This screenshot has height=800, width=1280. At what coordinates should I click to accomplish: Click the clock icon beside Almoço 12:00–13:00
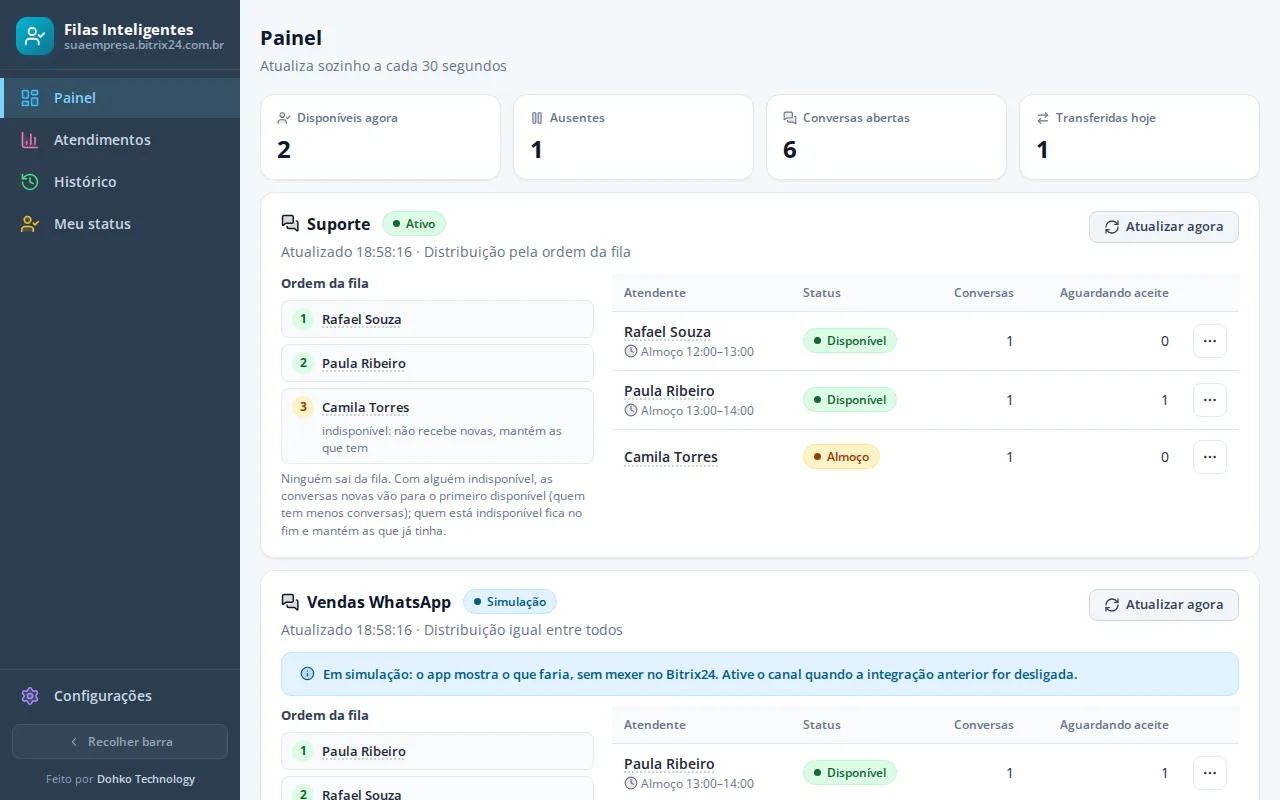tap(631, 352)
